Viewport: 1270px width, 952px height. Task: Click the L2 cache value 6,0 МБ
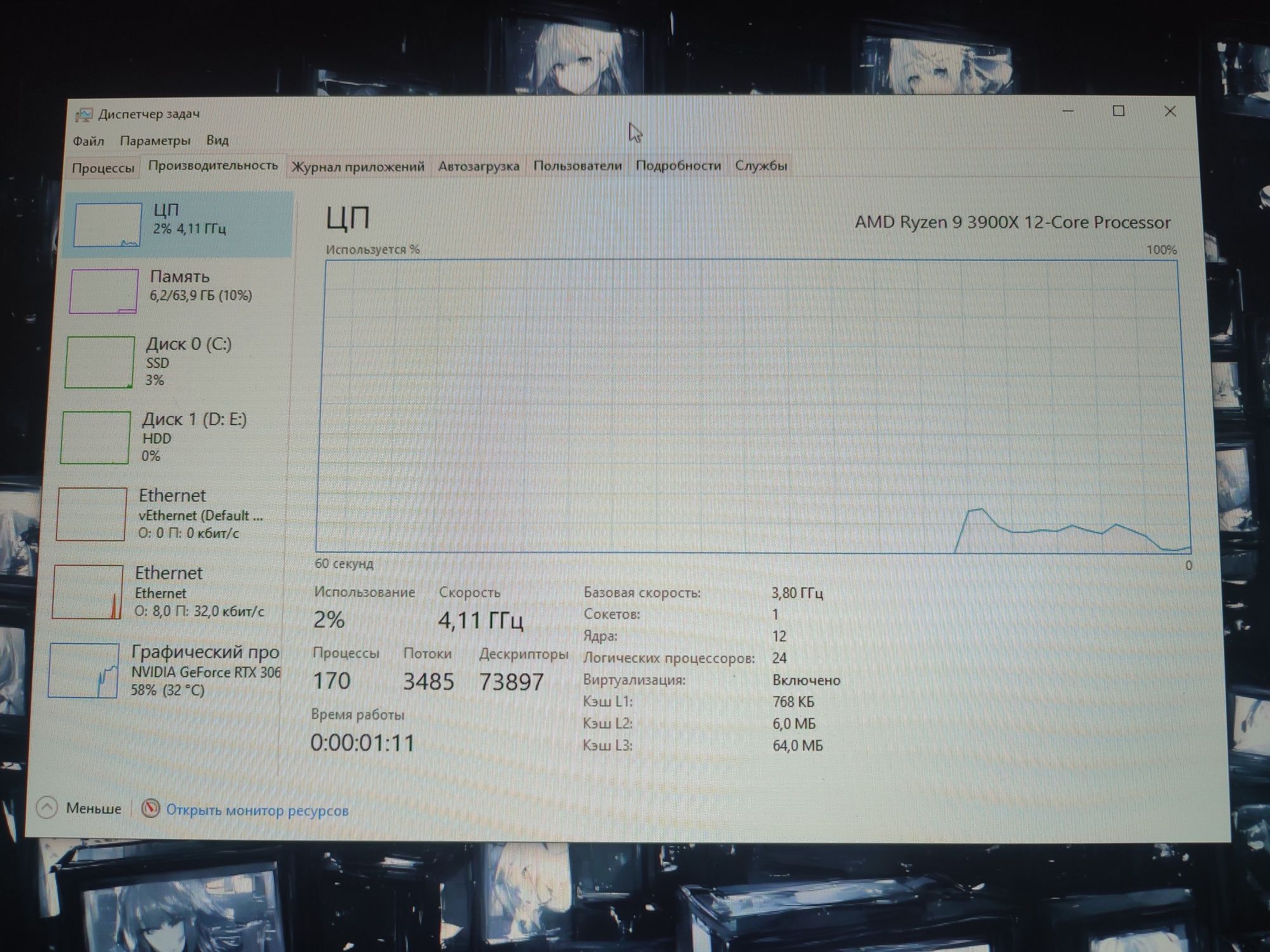(794, 724)
